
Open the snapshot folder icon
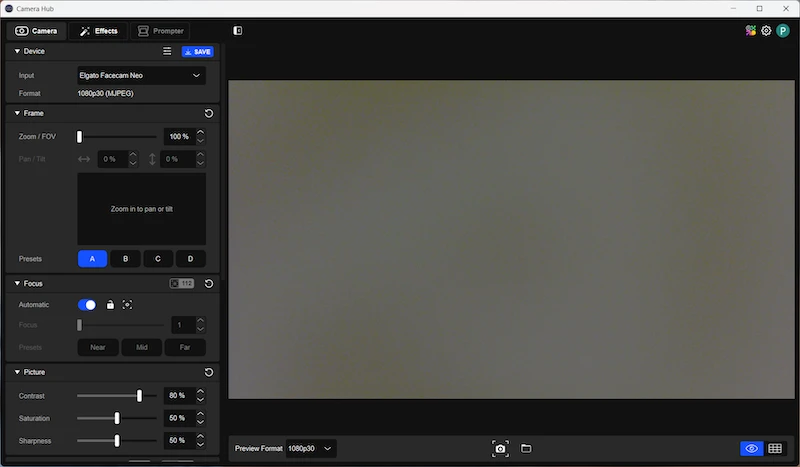[x=526, y=448]
